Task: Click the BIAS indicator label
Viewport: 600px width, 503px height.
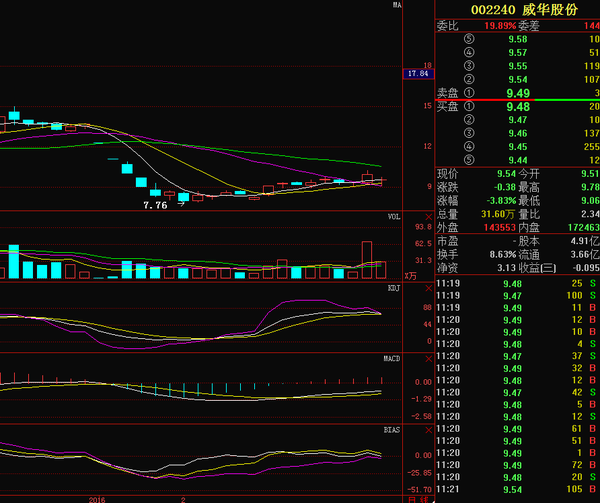Action: 392,430
